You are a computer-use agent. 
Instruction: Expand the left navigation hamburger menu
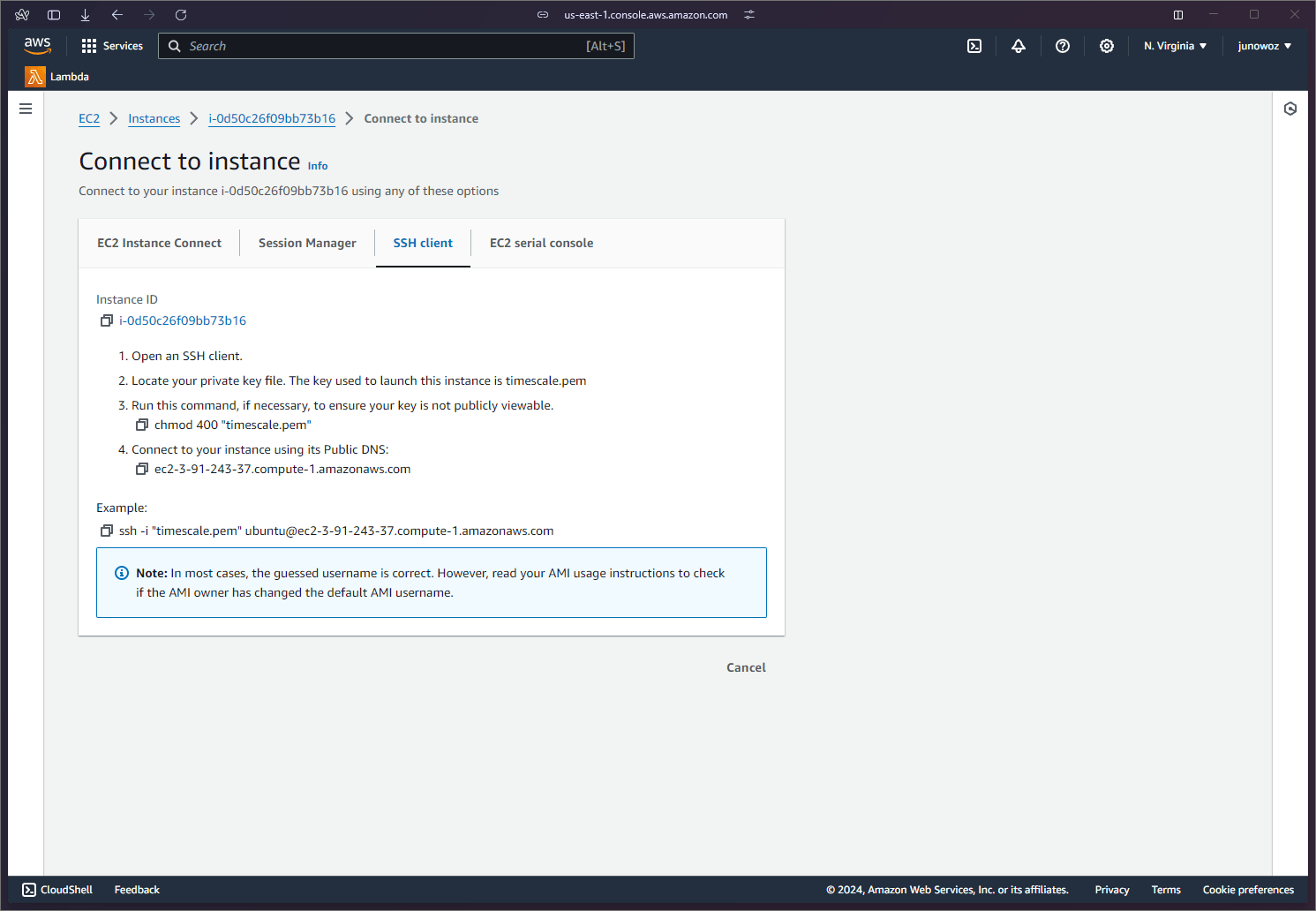click(x=25, y=109)
